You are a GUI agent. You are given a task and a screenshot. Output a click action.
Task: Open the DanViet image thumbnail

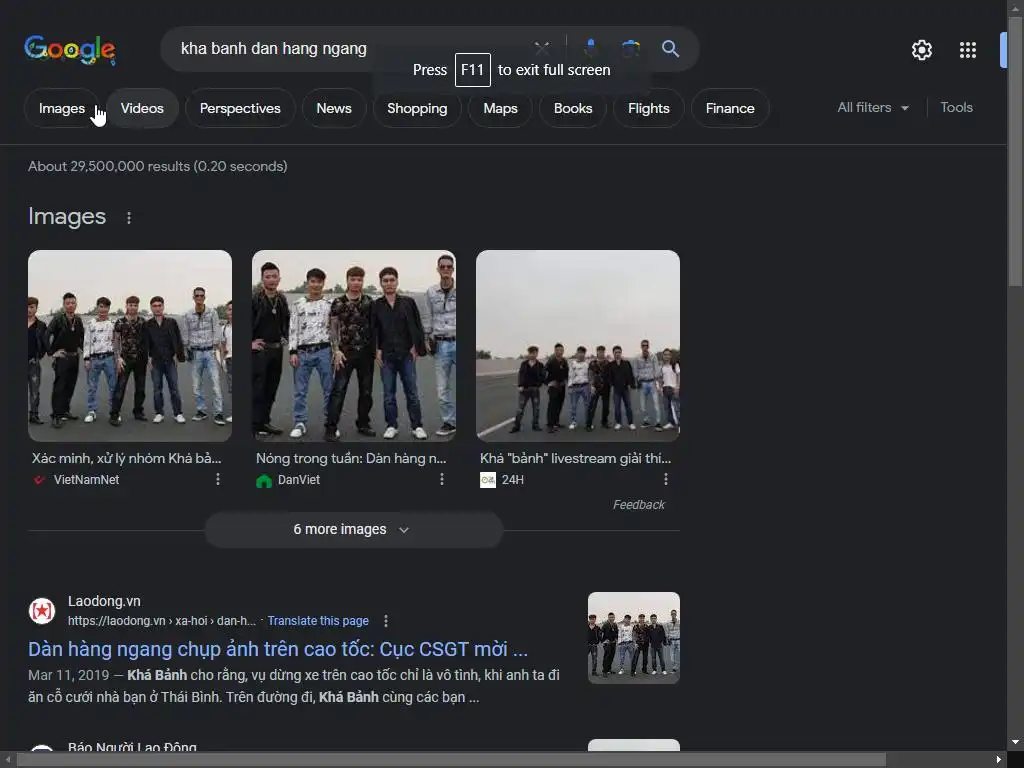[354, 345]
